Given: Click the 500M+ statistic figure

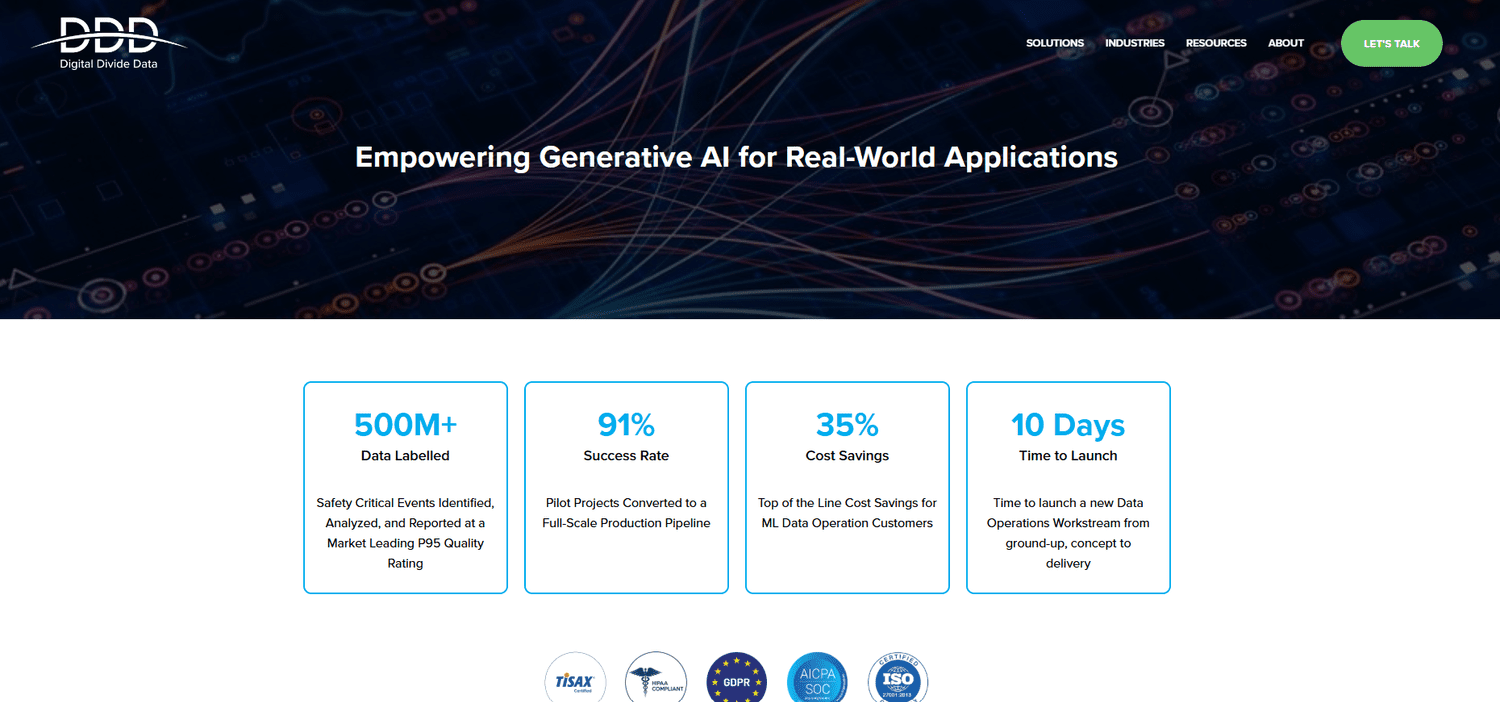Looking at the screenshot, I should (405, 425).
